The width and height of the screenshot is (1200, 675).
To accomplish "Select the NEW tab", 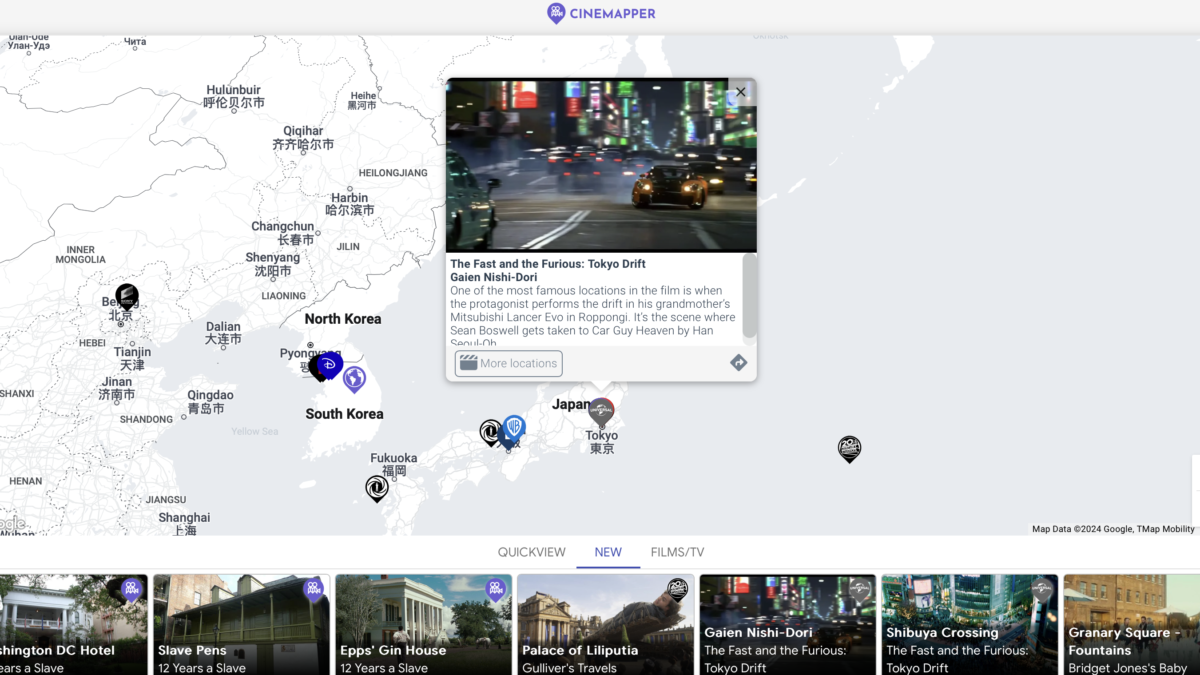I will coord(608,552).
